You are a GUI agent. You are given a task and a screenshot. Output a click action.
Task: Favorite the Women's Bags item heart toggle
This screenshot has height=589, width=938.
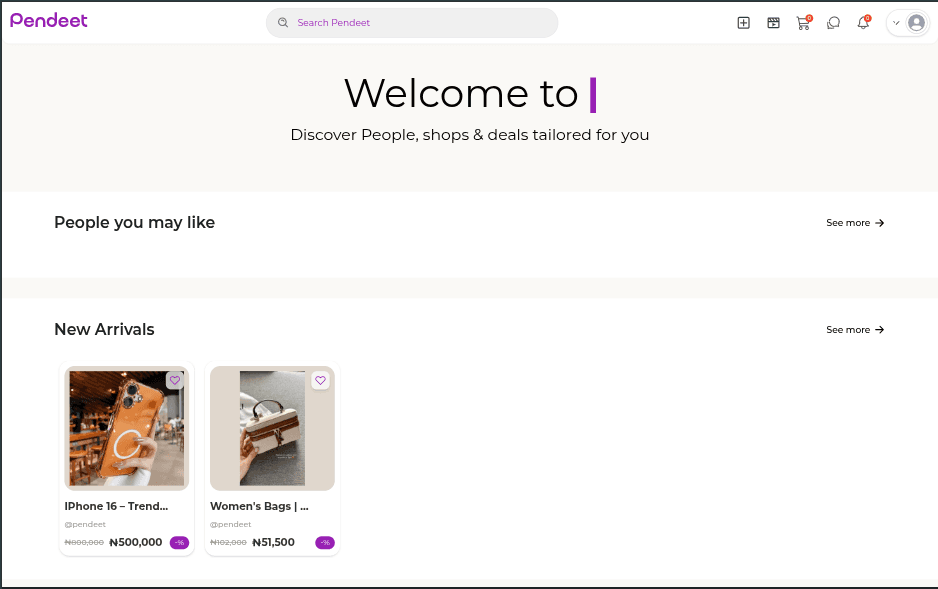(320, 380)
